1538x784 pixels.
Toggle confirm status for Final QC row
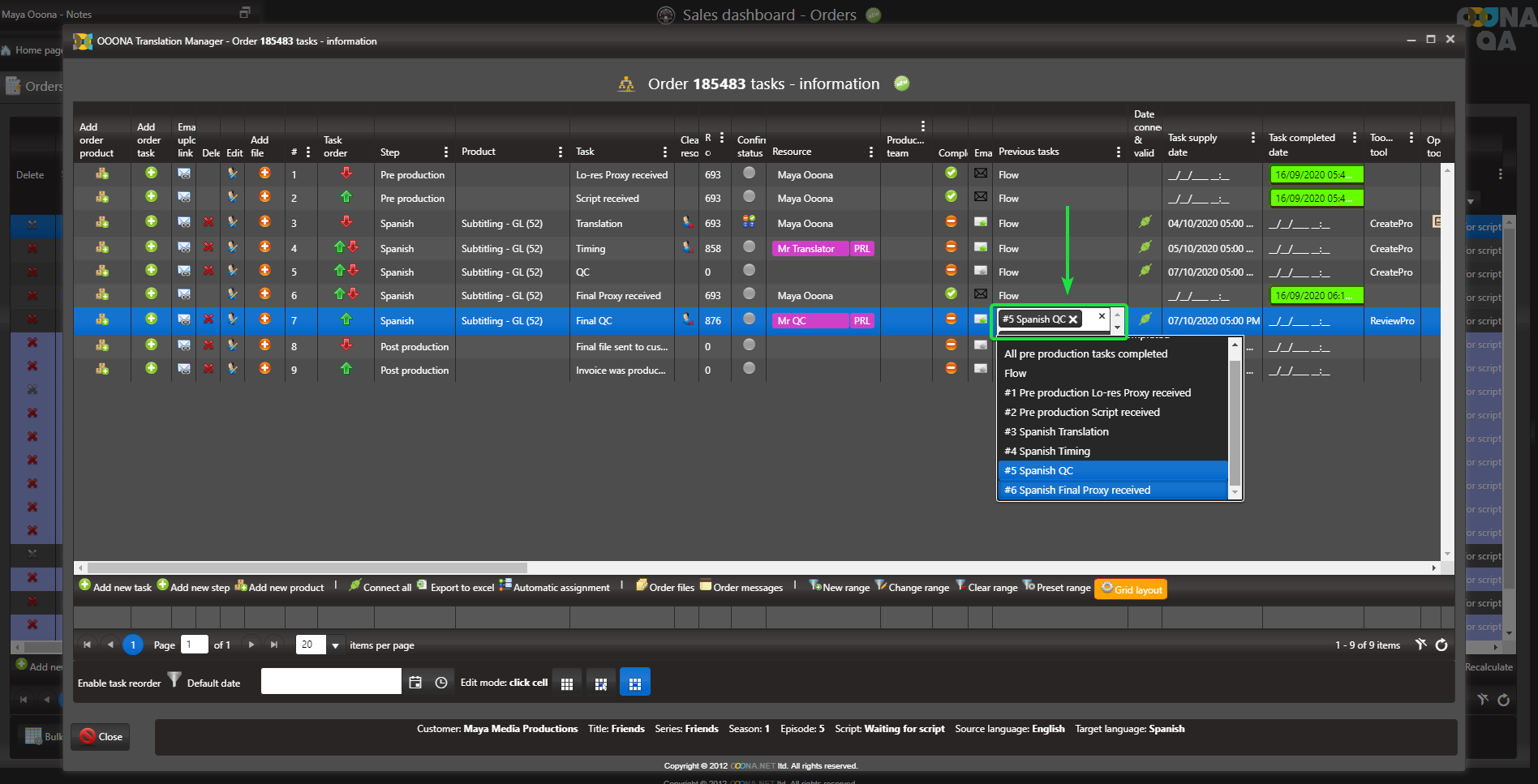click(x=749, y=319)
